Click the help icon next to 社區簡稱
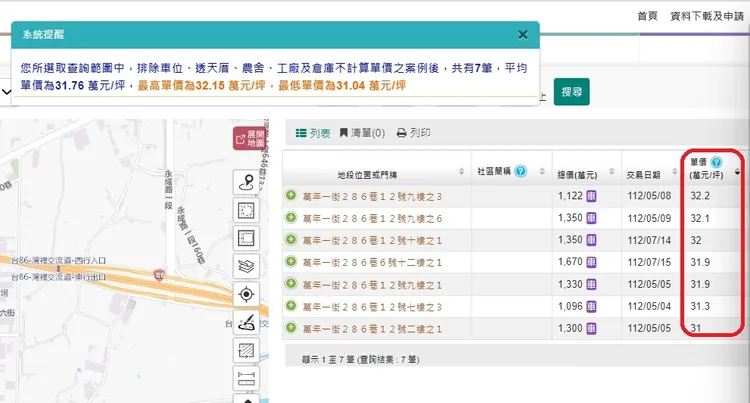Image resolution: width=750 pixels, height=403 pixels. pos(520,170)
